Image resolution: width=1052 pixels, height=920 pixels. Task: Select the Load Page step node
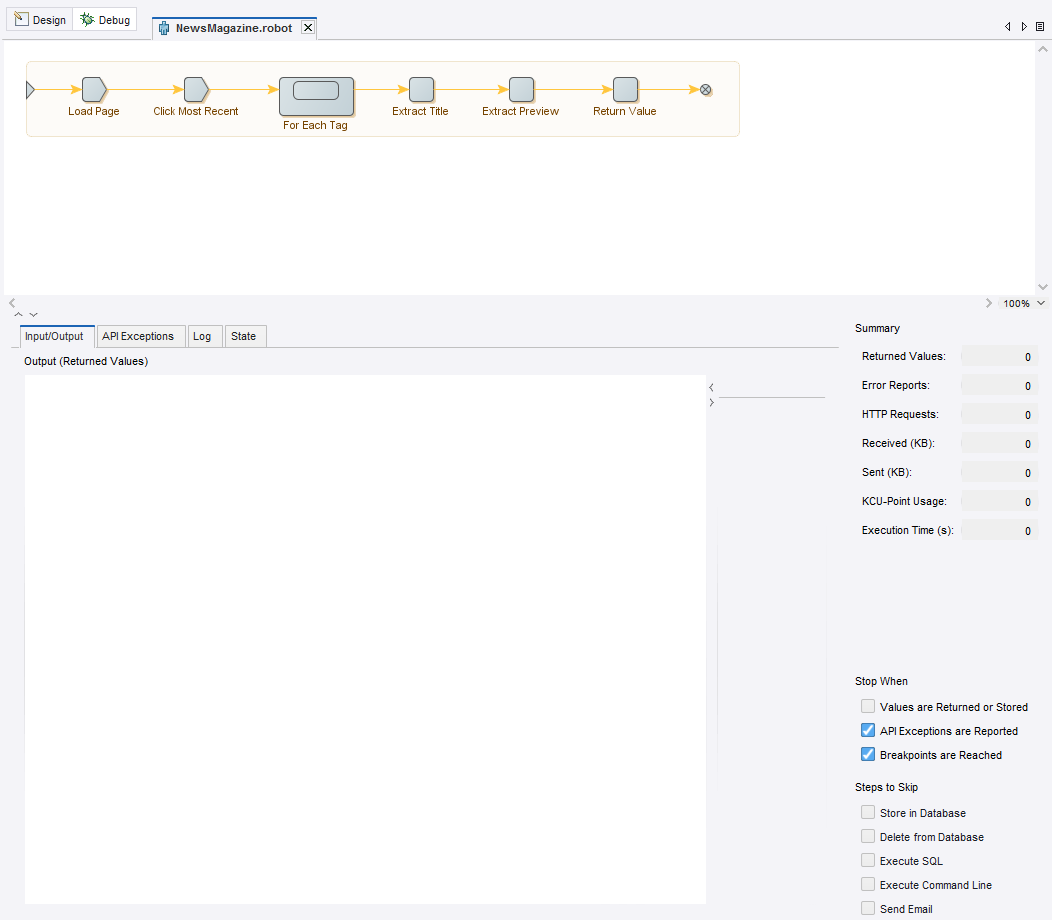pos(93,90)
